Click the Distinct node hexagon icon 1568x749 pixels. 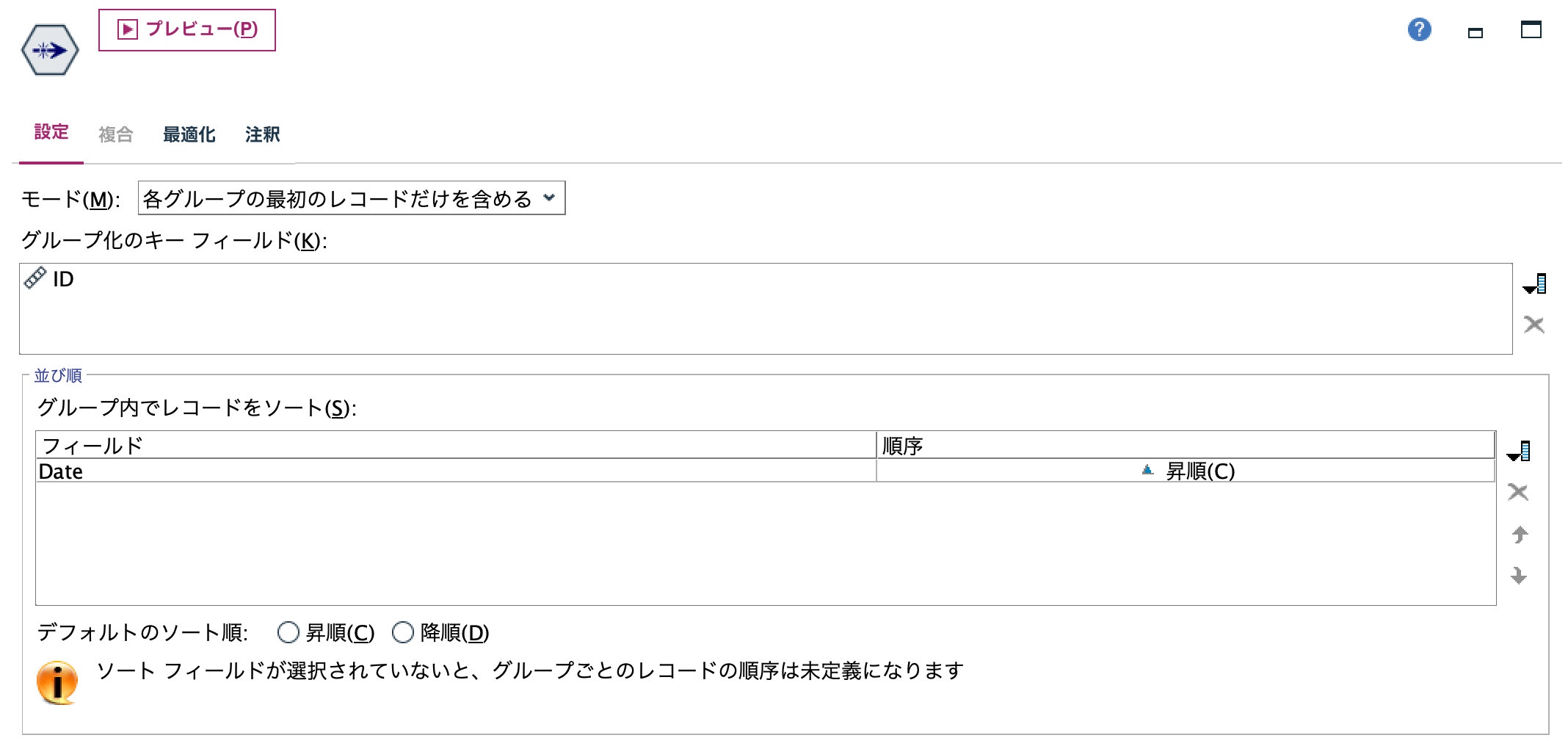click(50, 50)
